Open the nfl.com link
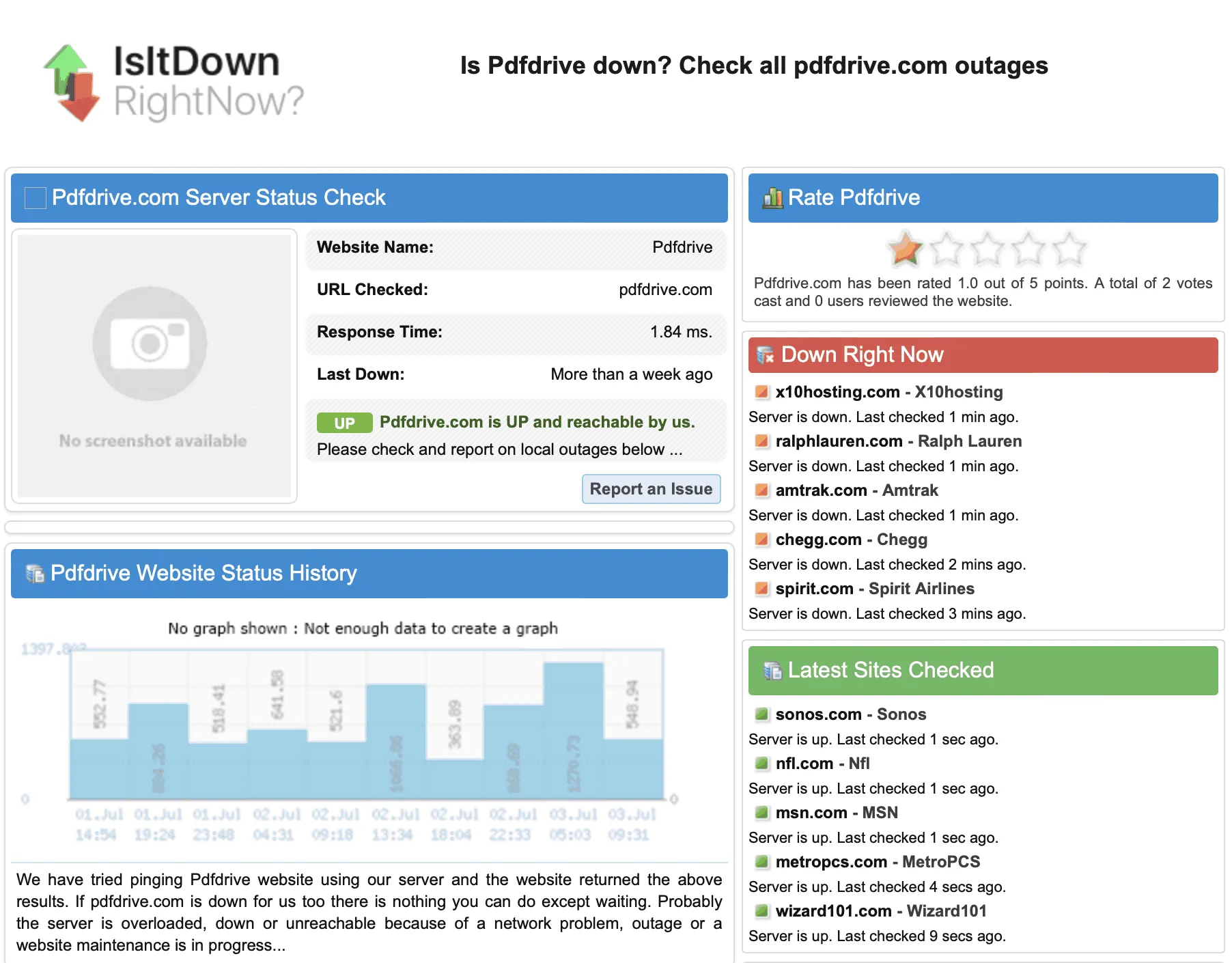 click(802, 763)
